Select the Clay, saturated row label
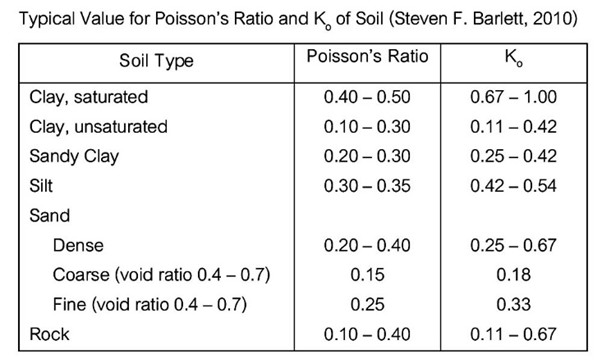Image resolution: width=602 pixels, height=363 pixels. click(89, 97)
